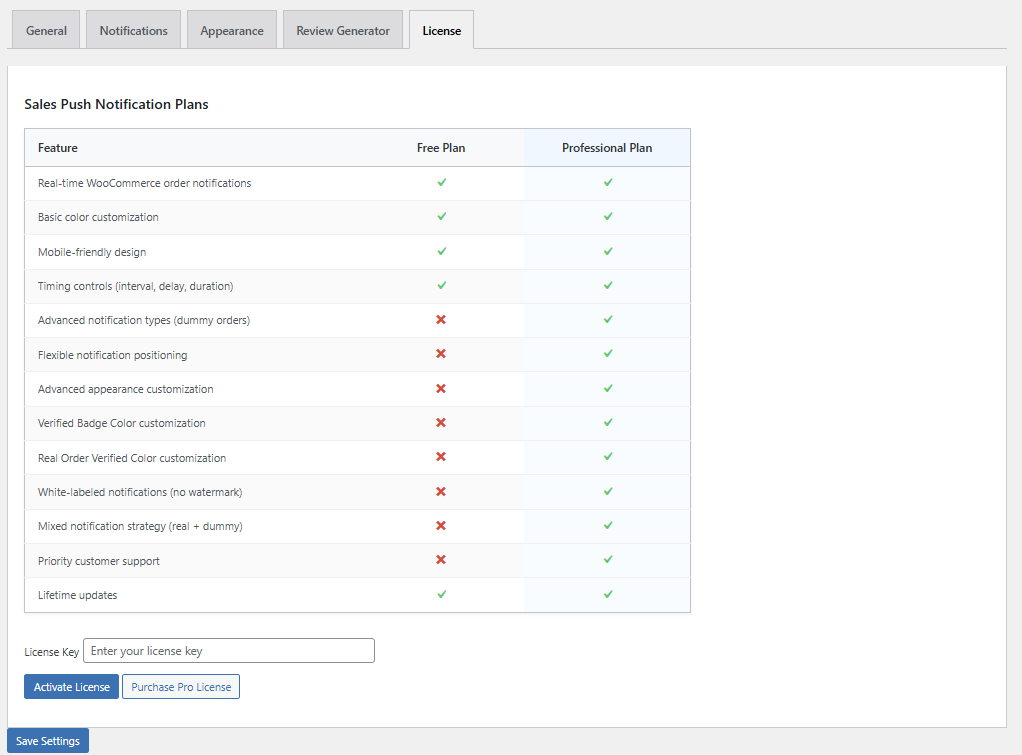Open the Notifications tab

(x=133, y=30)
